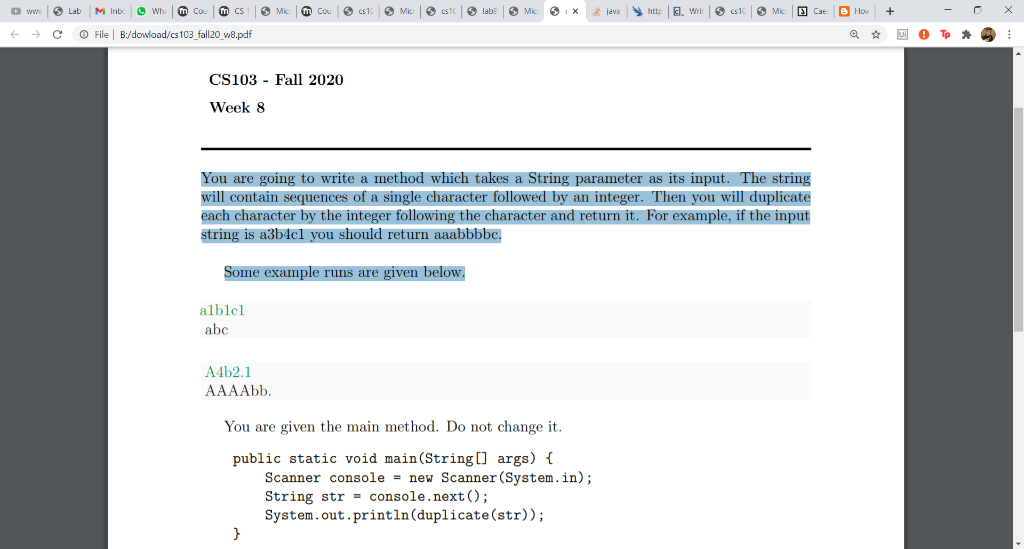This screenshot has width=1024, height=549.
Task: Click the 'Scanner console = new Scanner' line
Action: point(428,478)
